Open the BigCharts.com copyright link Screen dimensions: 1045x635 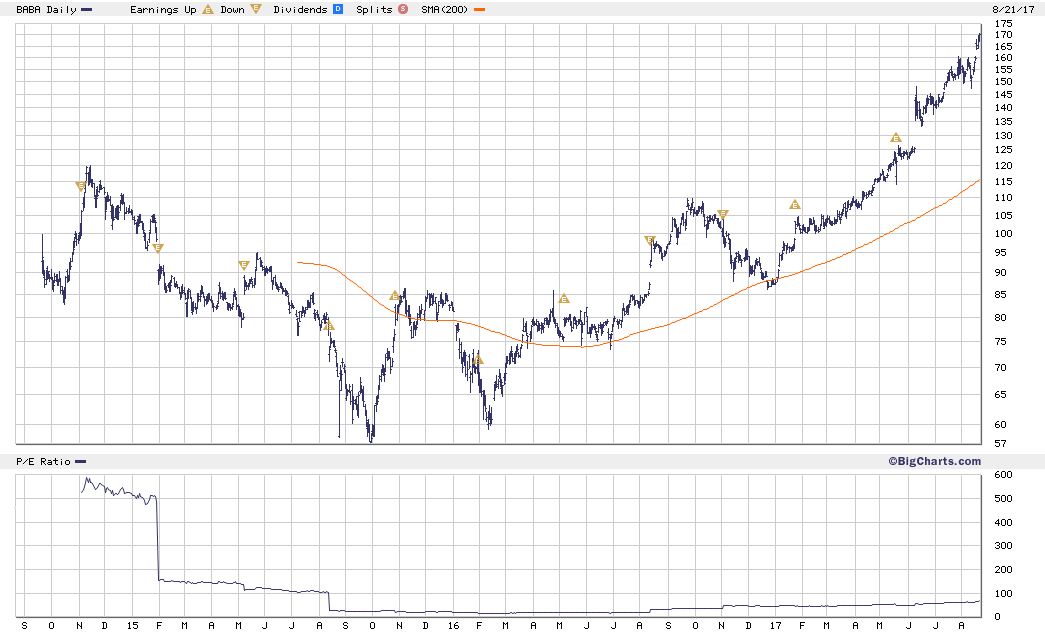point(934,461)
